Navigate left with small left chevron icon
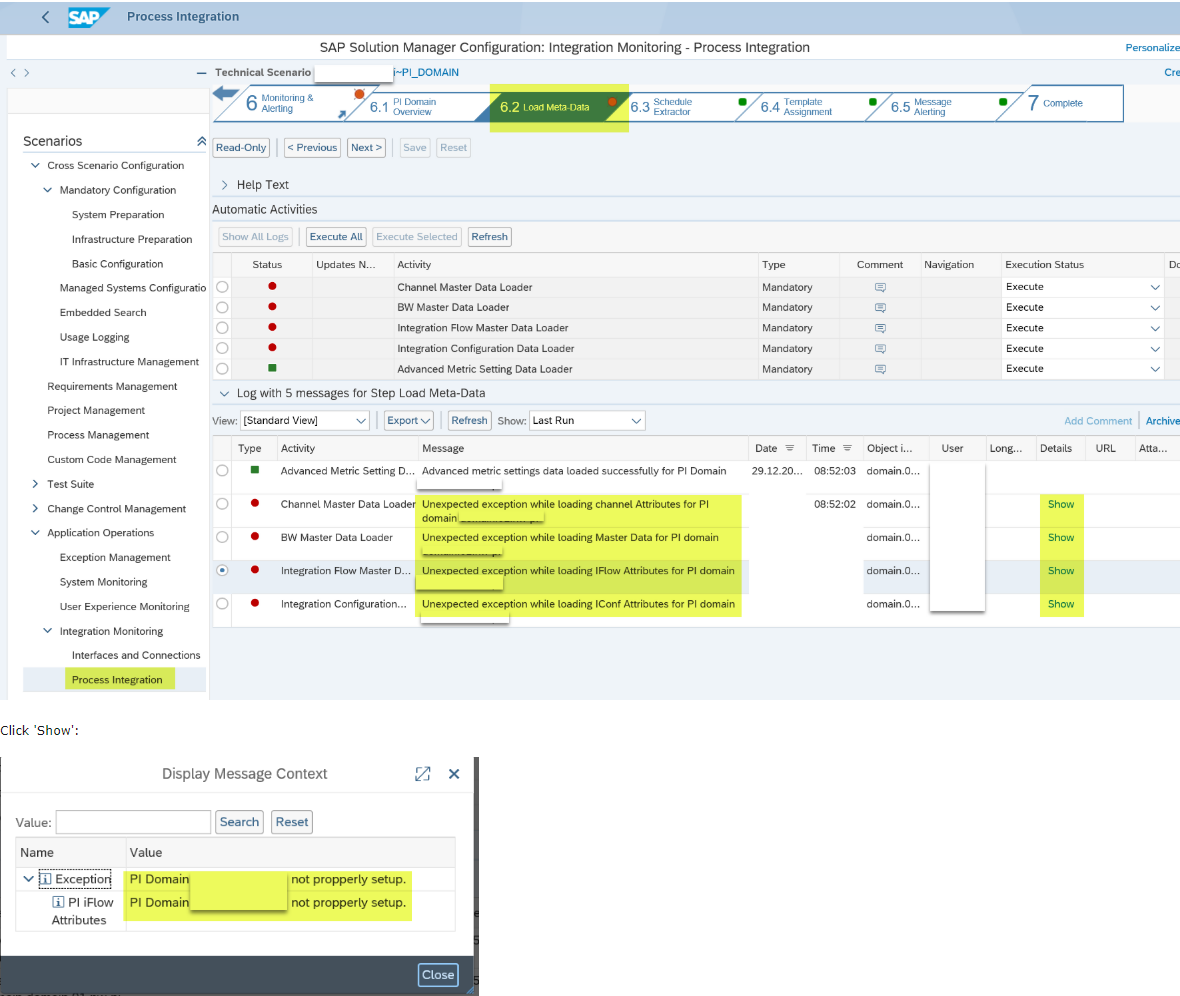 point(13,73)
